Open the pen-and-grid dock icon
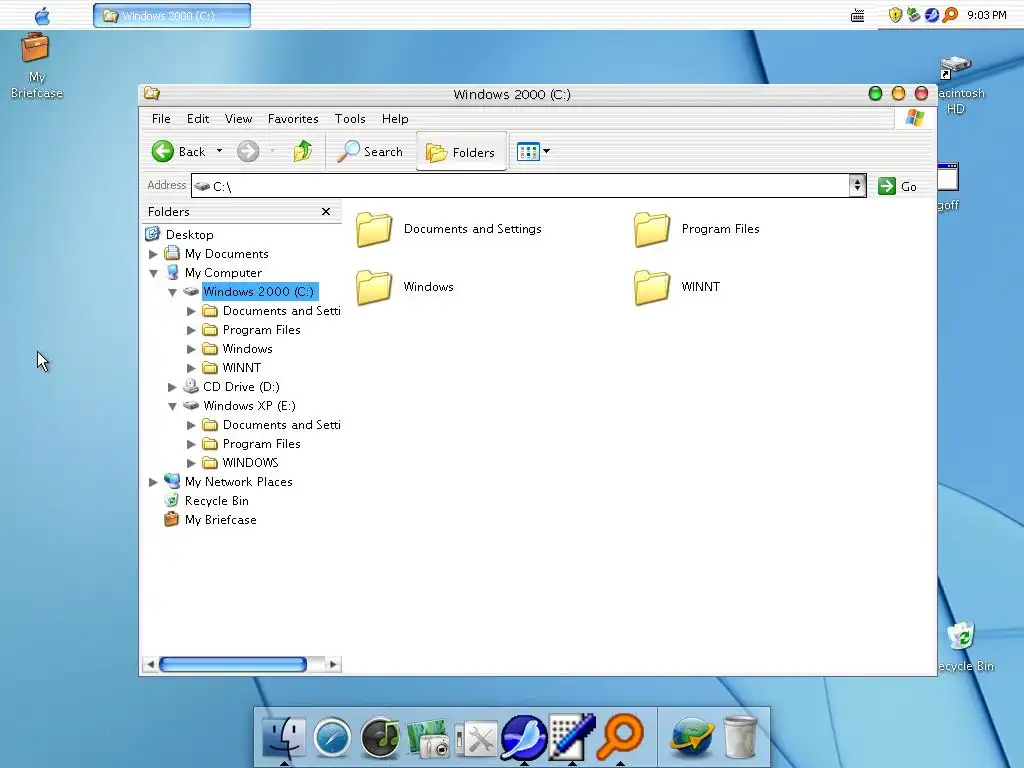 [x=571, y=737]
